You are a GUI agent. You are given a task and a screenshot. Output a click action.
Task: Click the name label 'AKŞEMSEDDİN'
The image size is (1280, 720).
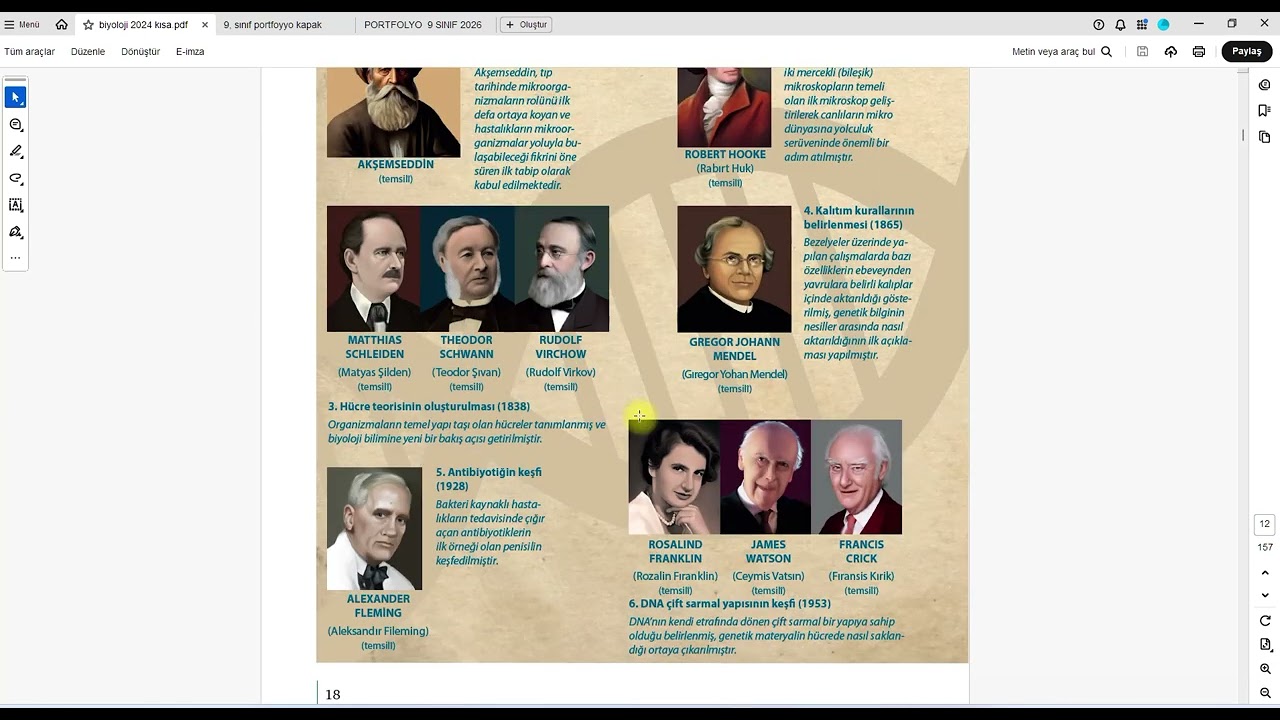click(x=396, y=165)
